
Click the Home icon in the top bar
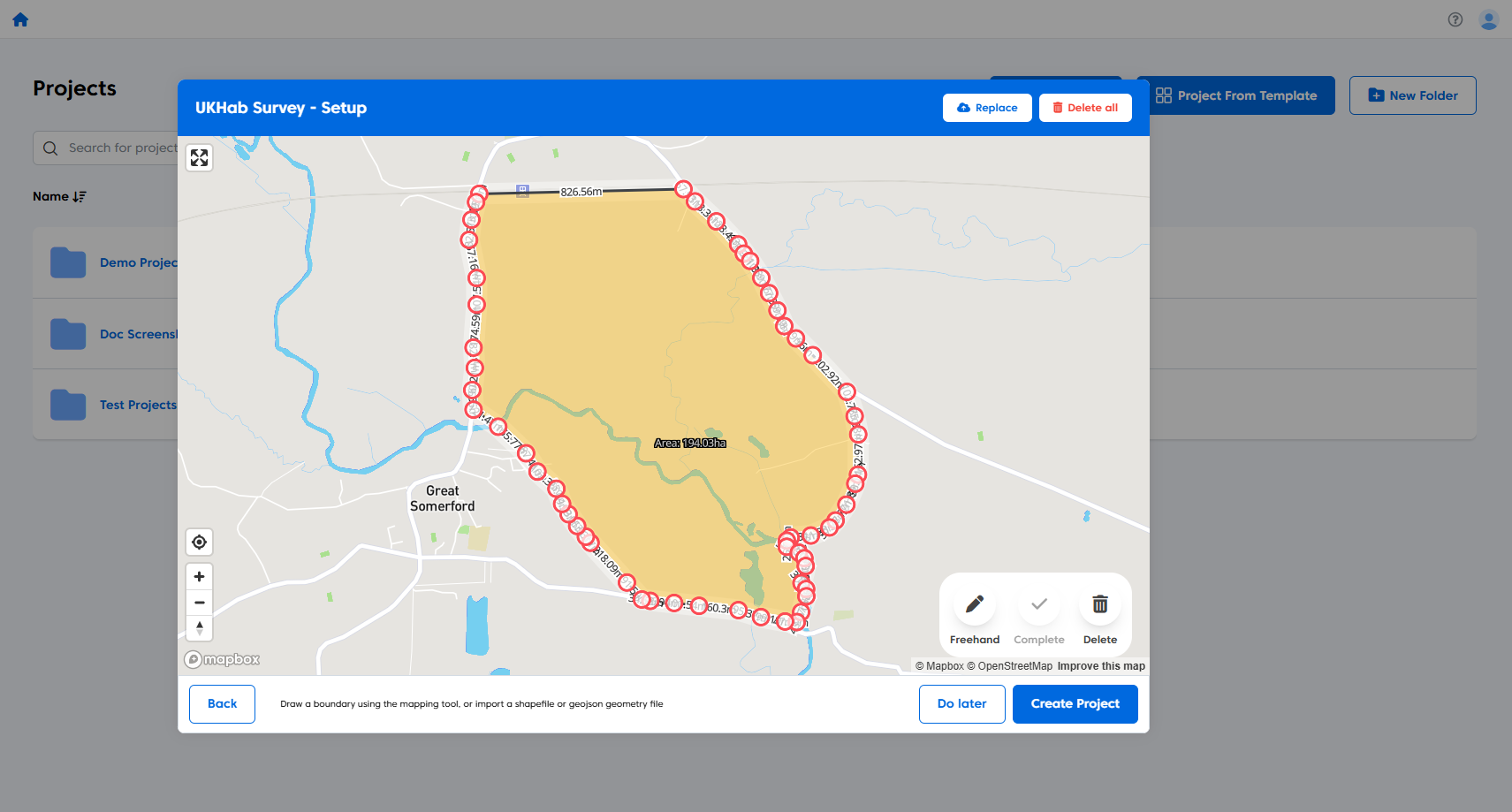(x=19, y=19)
